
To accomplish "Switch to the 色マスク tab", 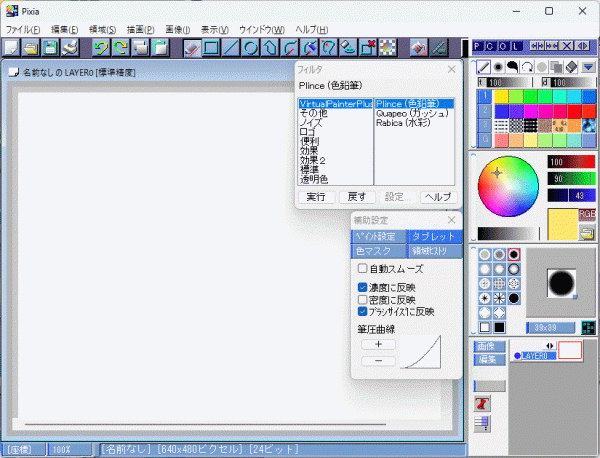I will point(378,251).
